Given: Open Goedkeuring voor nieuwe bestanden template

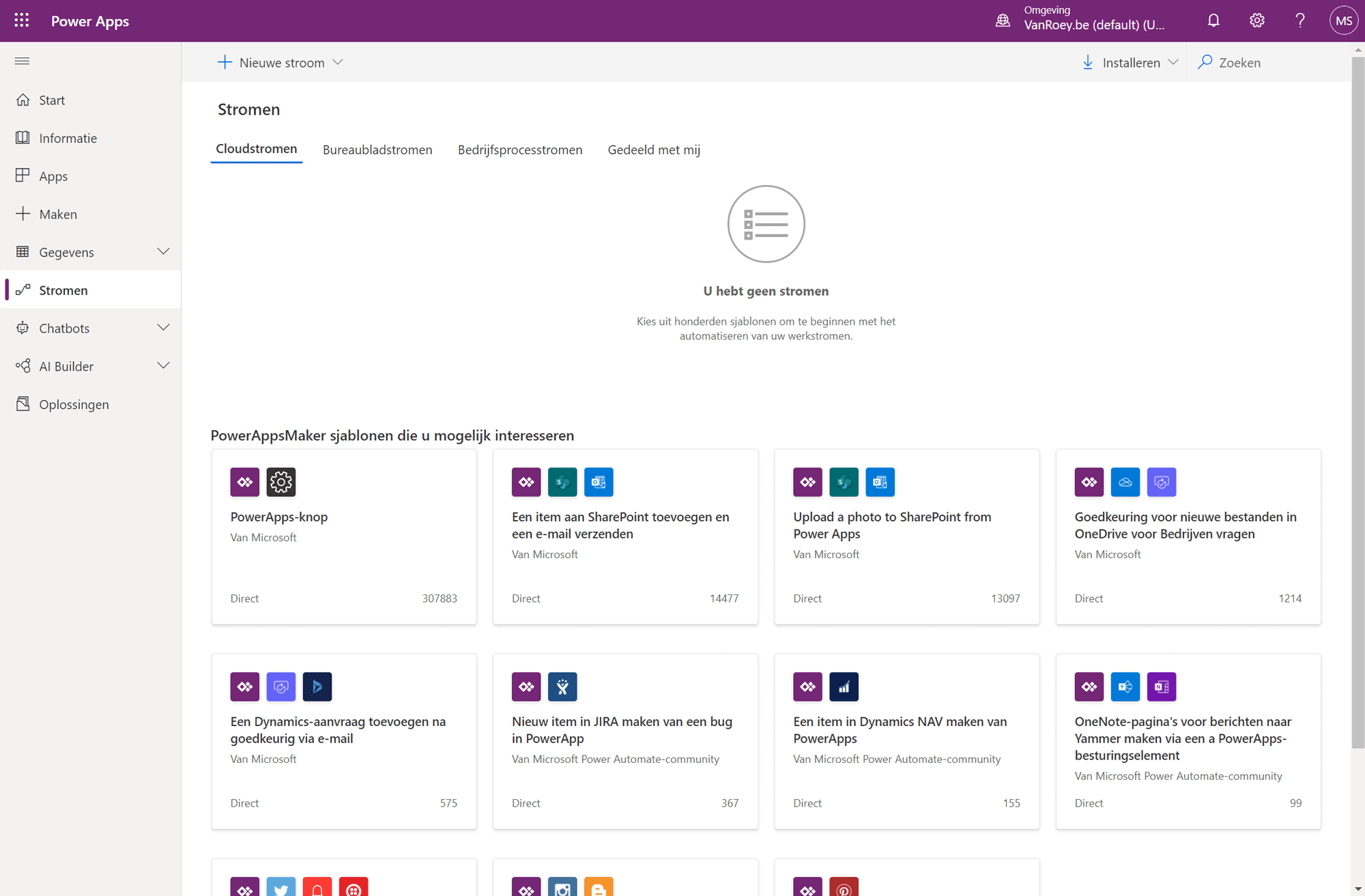Looking at the screenshot, I should 1188,536.
